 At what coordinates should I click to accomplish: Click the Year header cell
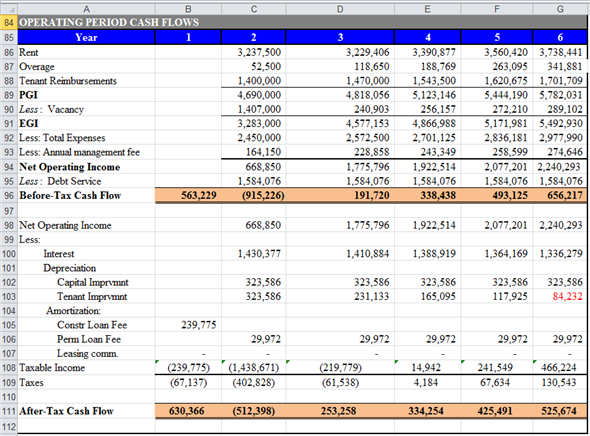click(x=86, y=37)
